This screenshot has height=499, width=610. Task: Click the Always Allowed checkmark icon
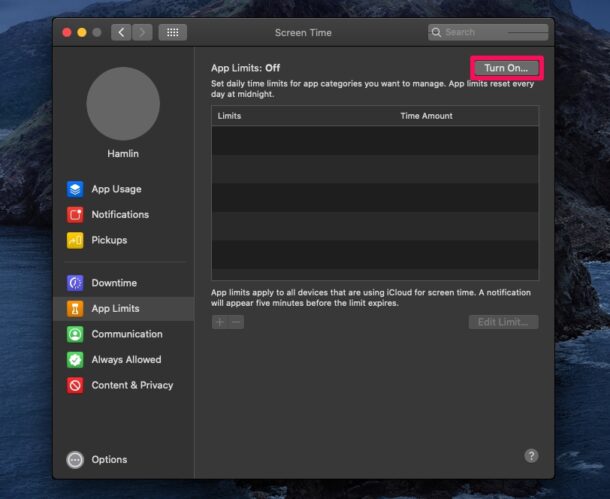tap(75, 360)
